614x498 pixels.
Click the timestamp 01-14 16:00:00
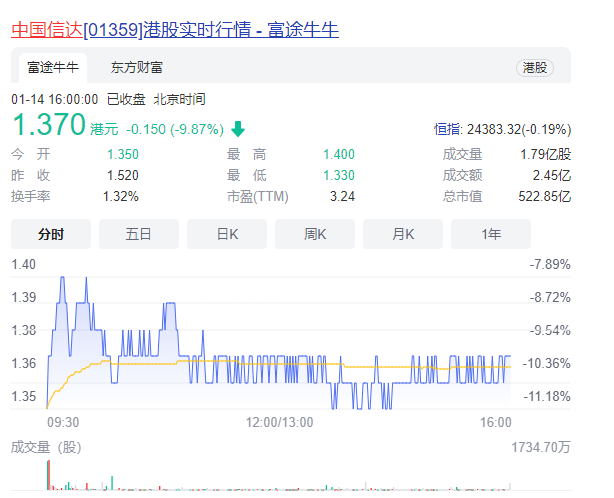[54, 99]
